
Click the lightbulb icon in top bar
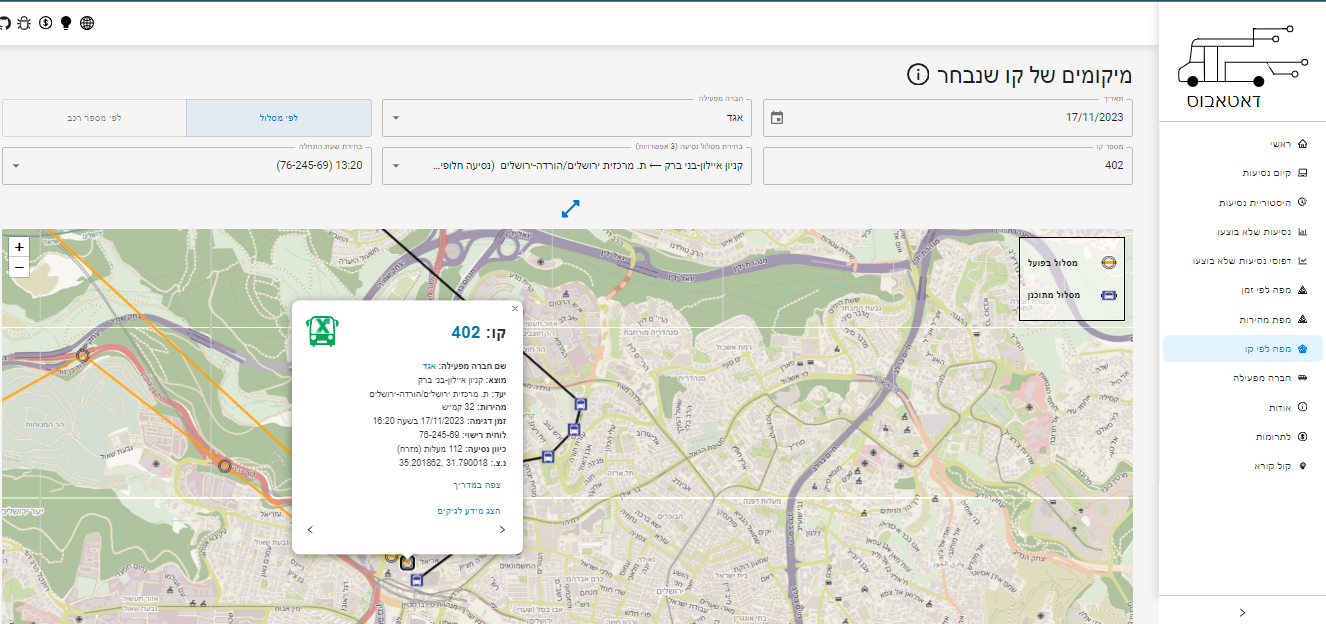[66, 22]
